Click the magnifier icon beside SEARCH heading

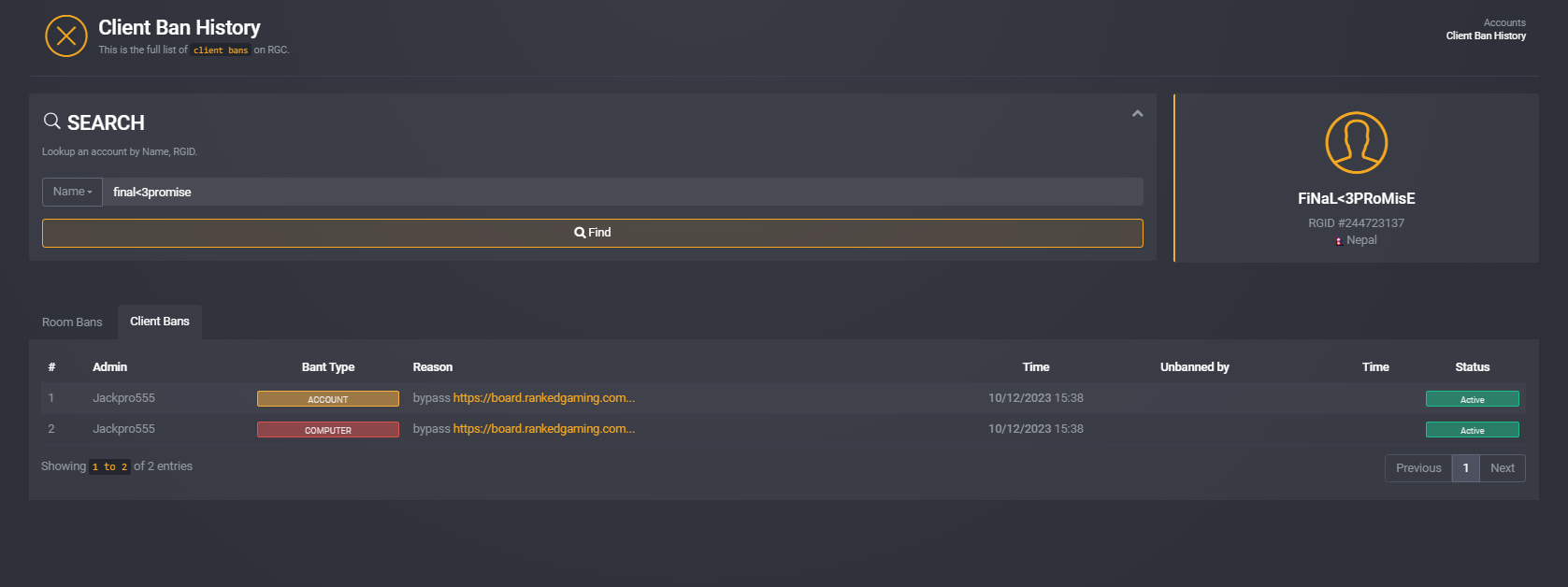tap(52, 122)
